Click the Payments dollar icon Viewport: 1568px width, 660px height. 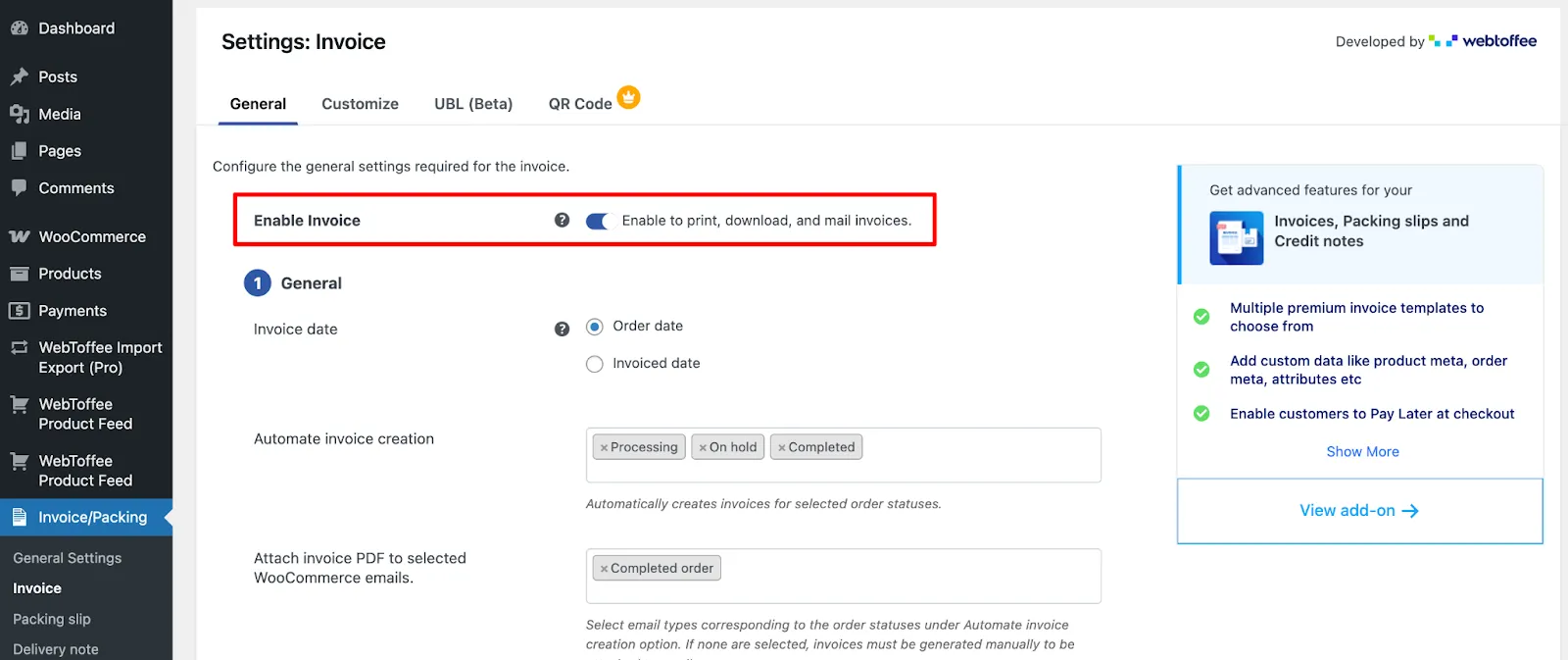[x=19, y=311]
